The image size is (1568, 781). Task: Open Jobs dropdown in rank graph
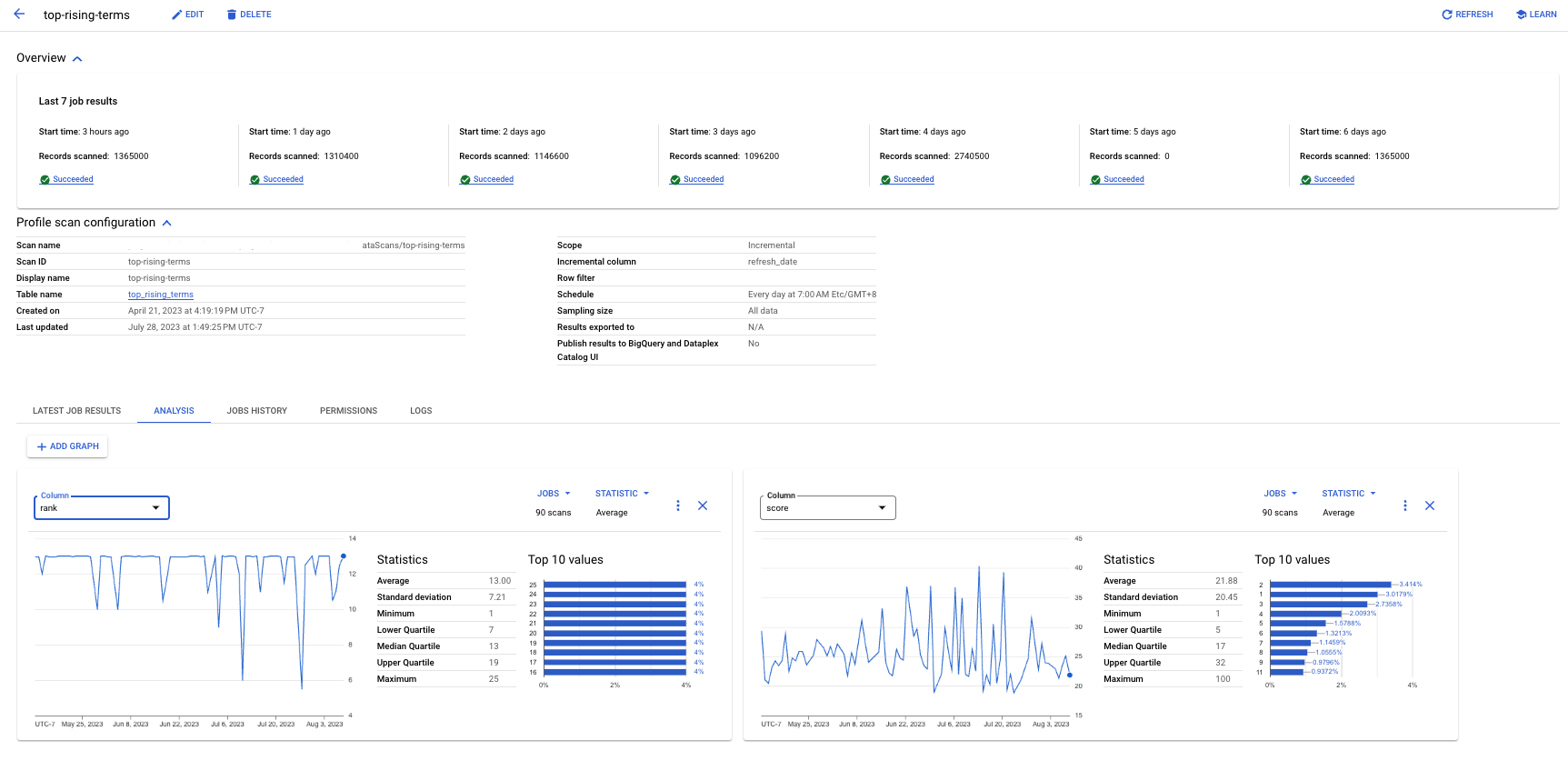point(554,494)
